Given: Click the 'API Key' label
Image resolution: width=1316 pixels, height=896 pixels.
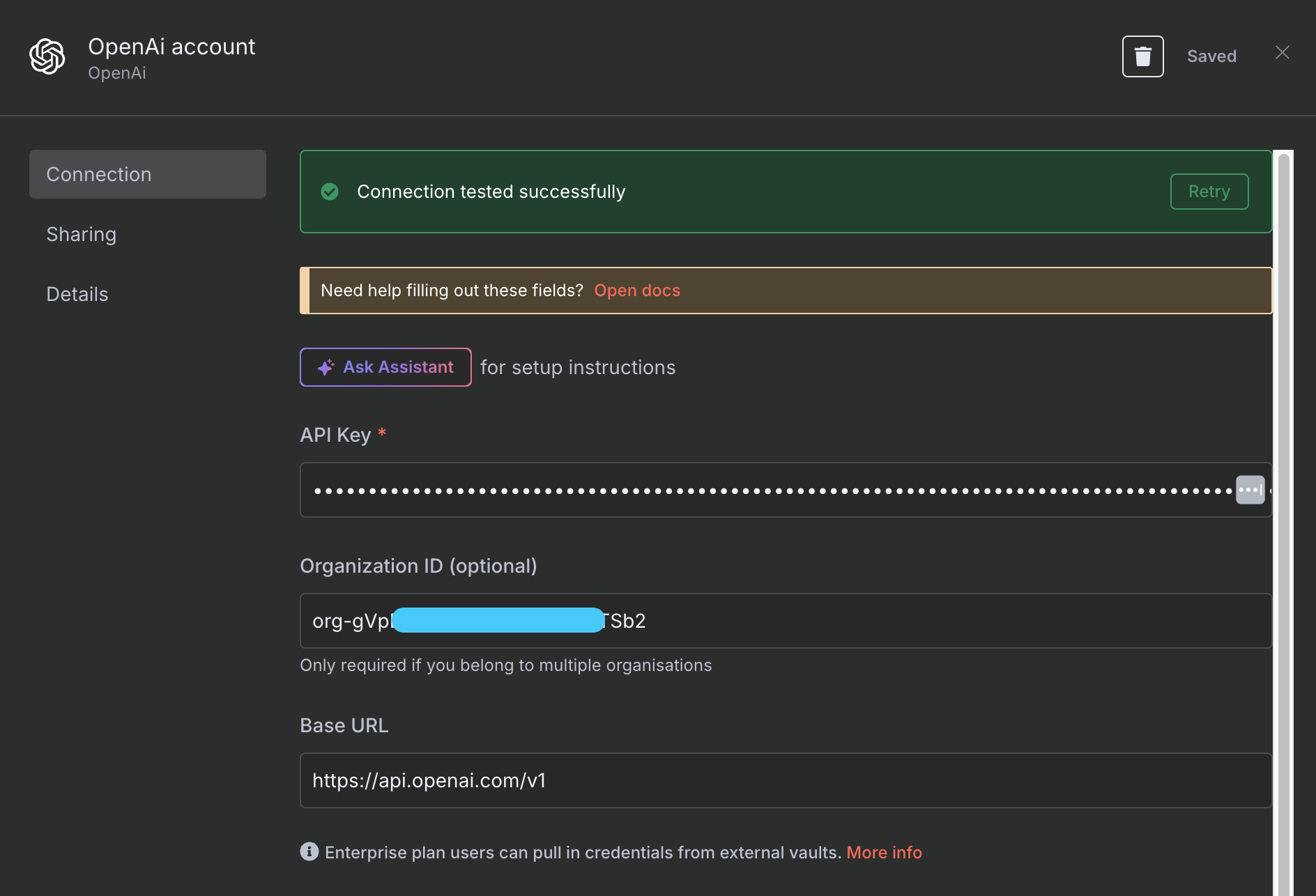Looking at the screenshot, I should pyautogui.click(x=335, y=435).
